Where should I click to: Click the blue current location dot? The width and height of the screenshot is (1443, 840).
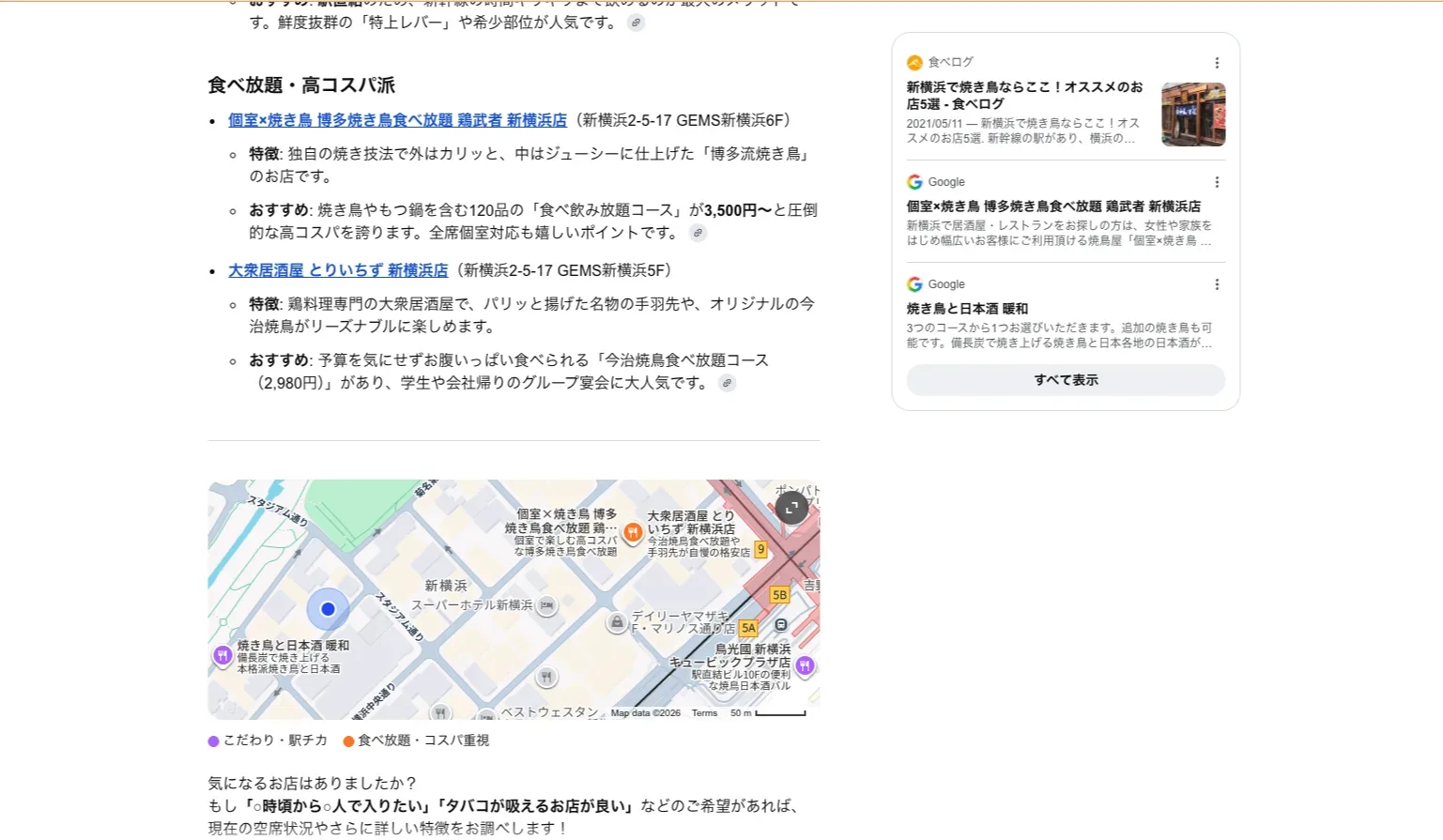click(328, 609)
